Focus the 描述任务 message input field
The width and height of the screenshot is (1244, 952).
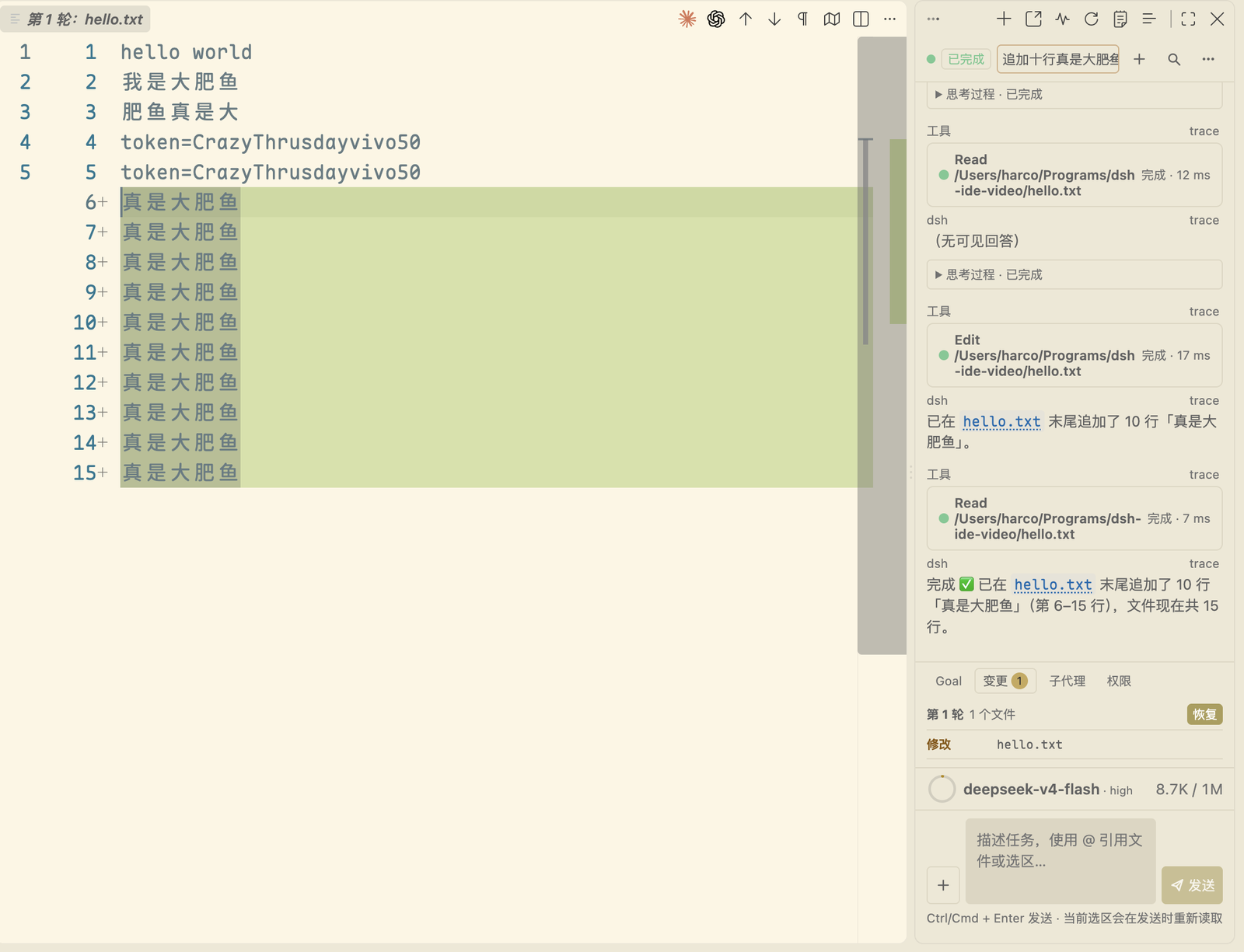point(1061,861)
